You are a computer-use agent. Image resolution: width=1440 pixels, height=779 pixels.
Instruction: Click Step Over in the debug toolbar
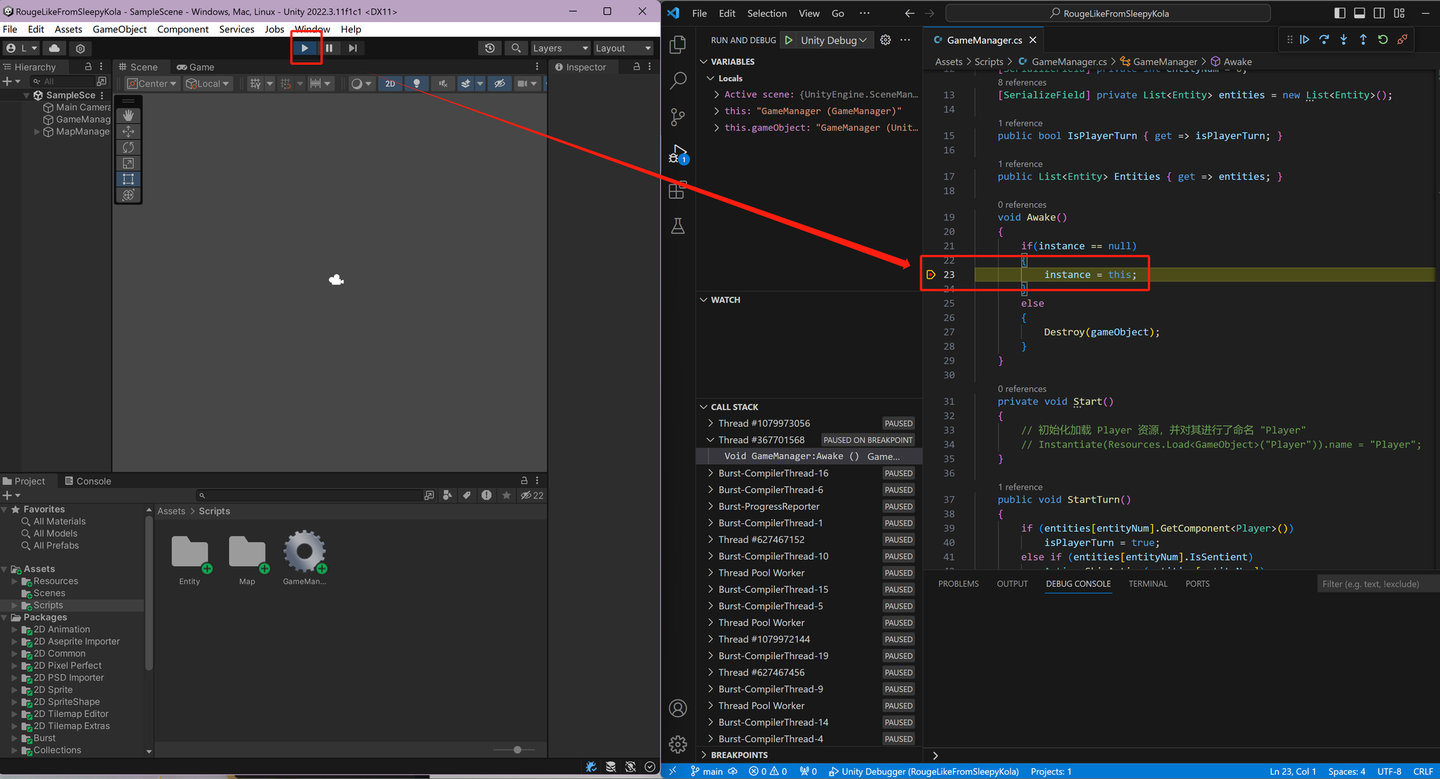(x=1324, y=39)
